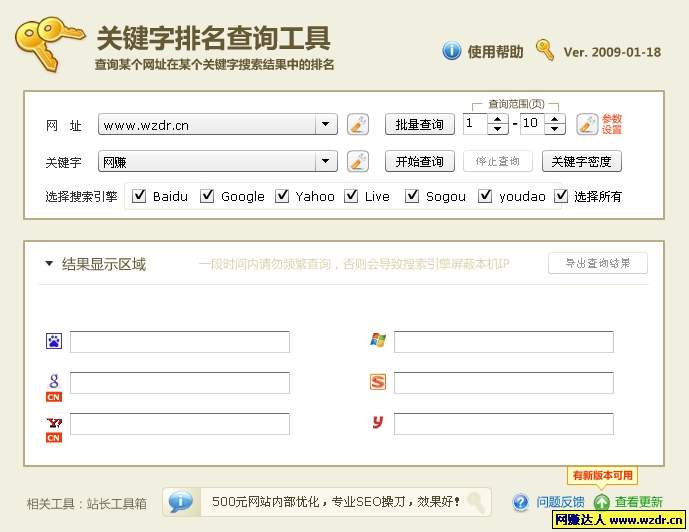Viewport: 689px width, 532px height.
Task: Click the Google CN result icon
Action: [x=54, y=387]
